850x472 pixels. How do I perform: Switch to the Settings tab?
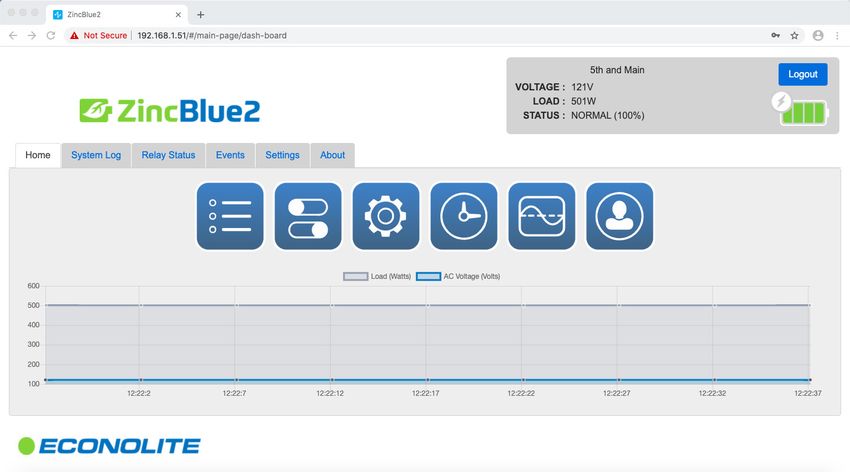pyautogui.click(x=282, y=155)
